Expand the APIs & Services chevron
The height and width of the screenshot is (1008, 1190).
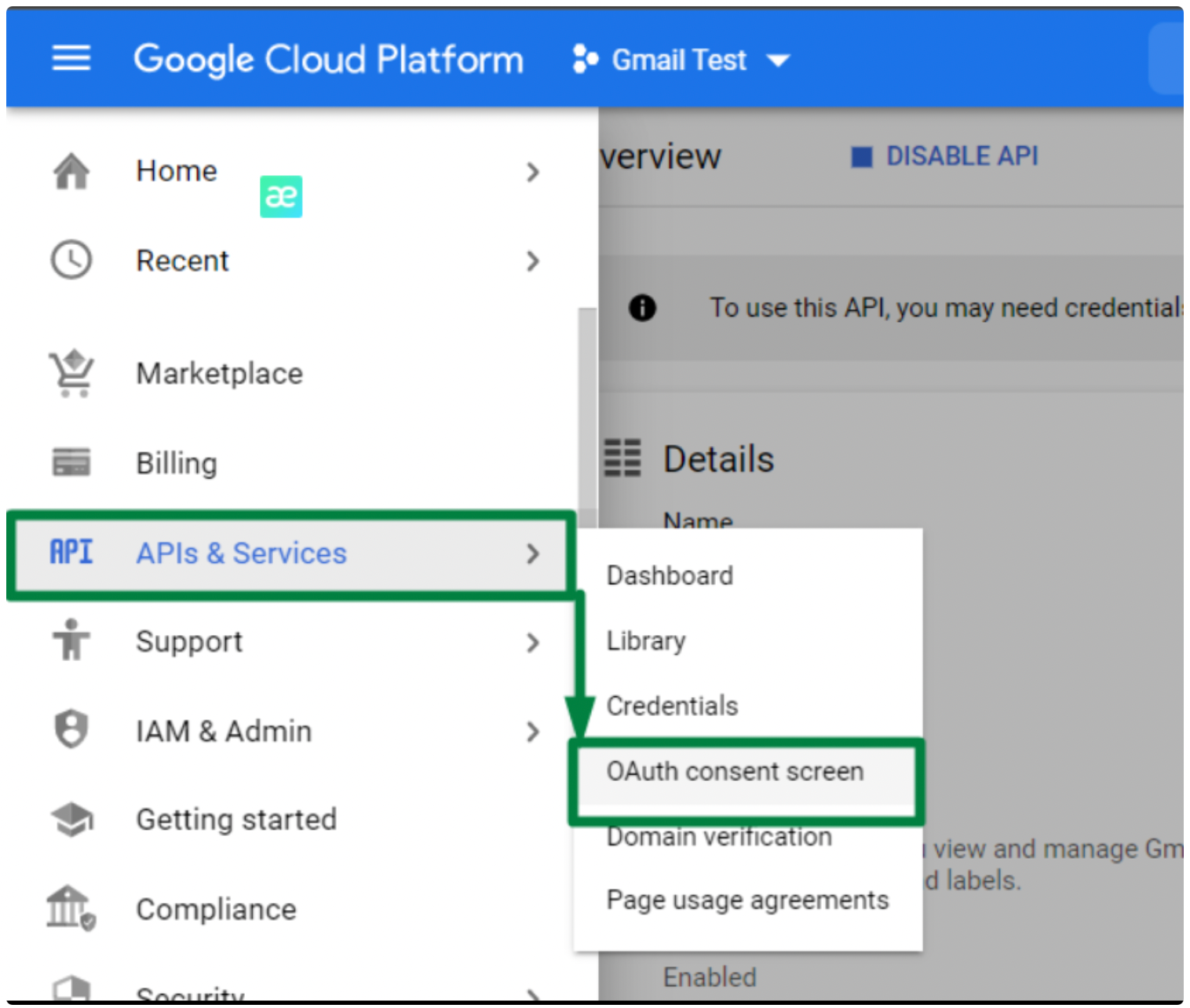(x=533, y=553)
